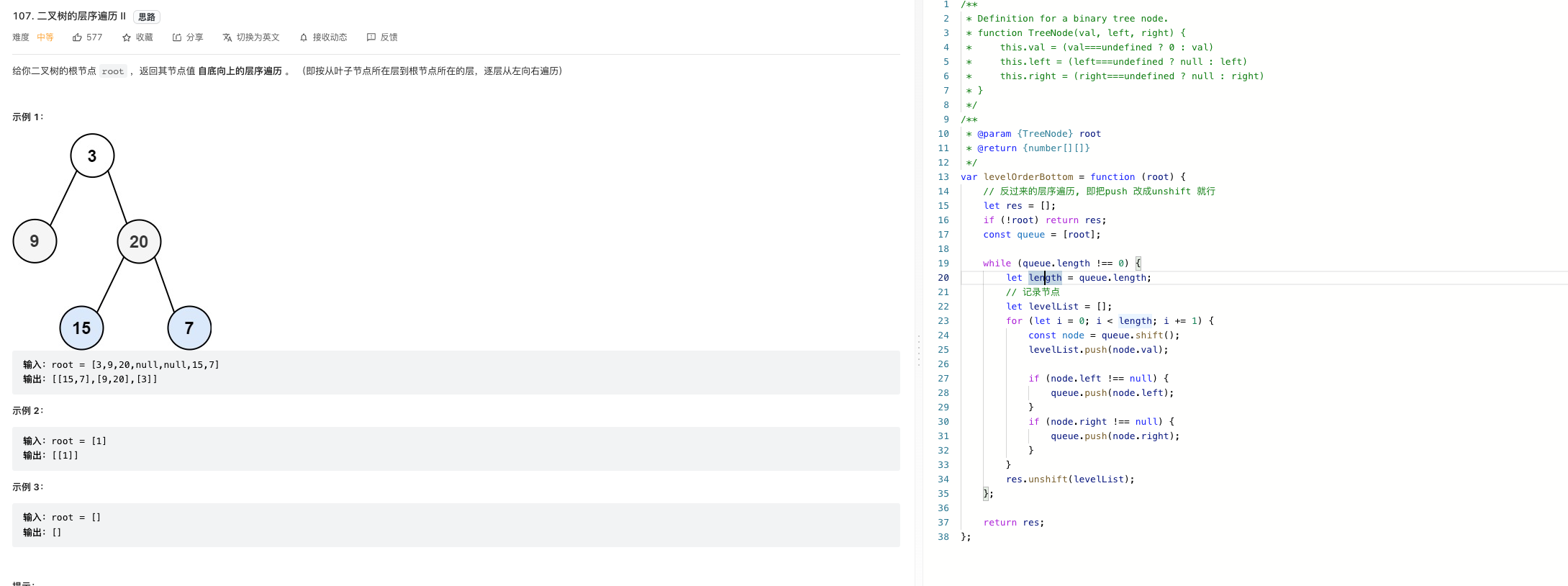Click the code line const queue = [root];
This screenshot has height=586, width=1568.
click(x=1042, y=235)
